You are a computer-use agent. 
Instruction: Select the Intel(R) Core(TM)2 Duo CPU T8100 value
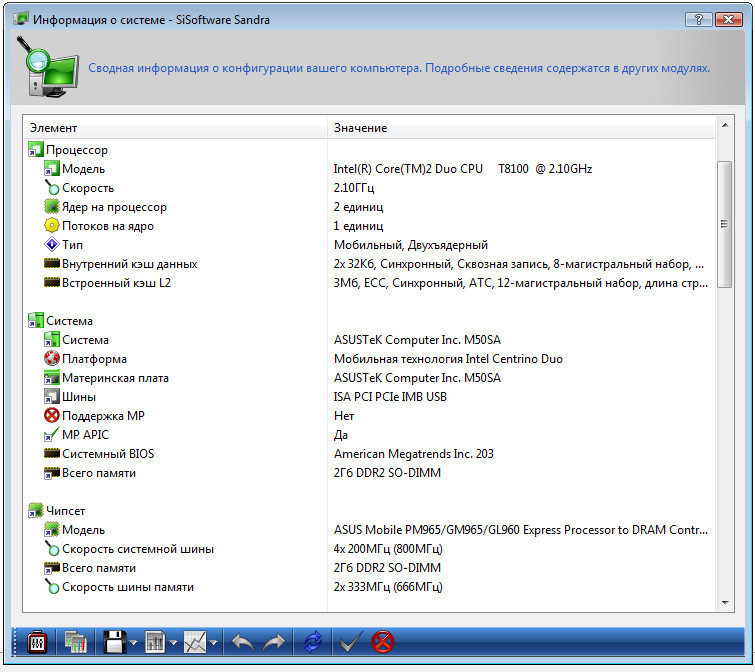(x=463, y=169)
